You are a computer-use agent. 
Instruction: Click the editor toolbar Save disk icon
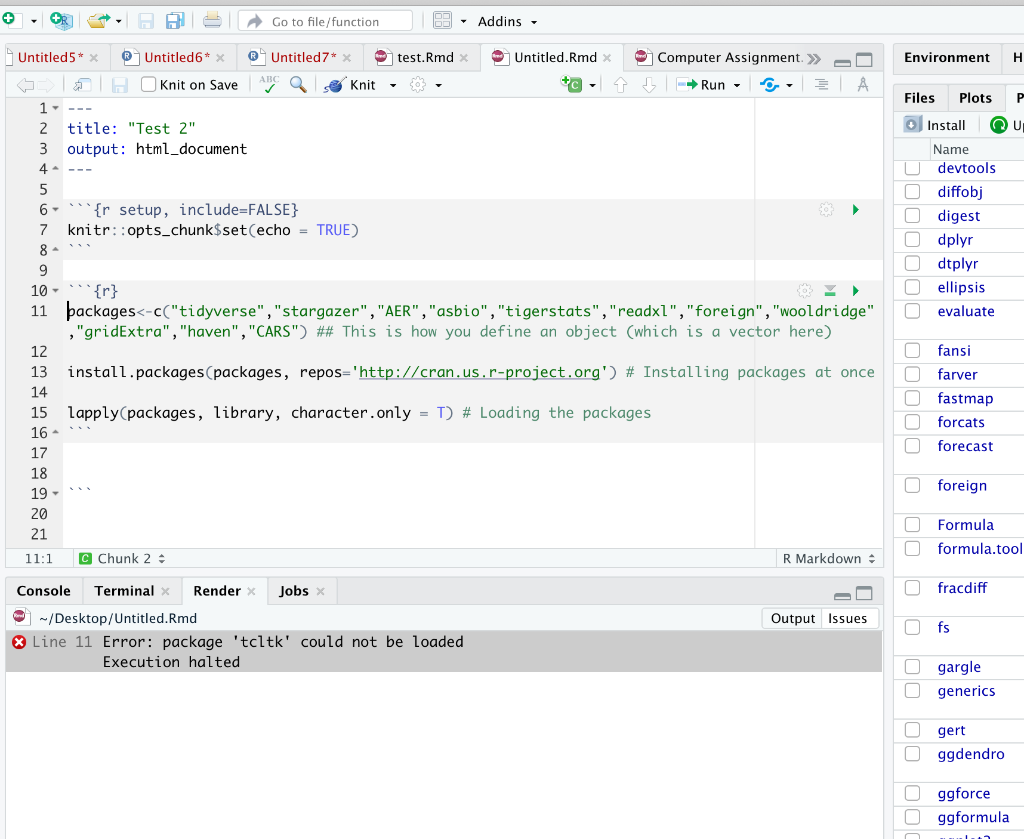click(120, 85)
